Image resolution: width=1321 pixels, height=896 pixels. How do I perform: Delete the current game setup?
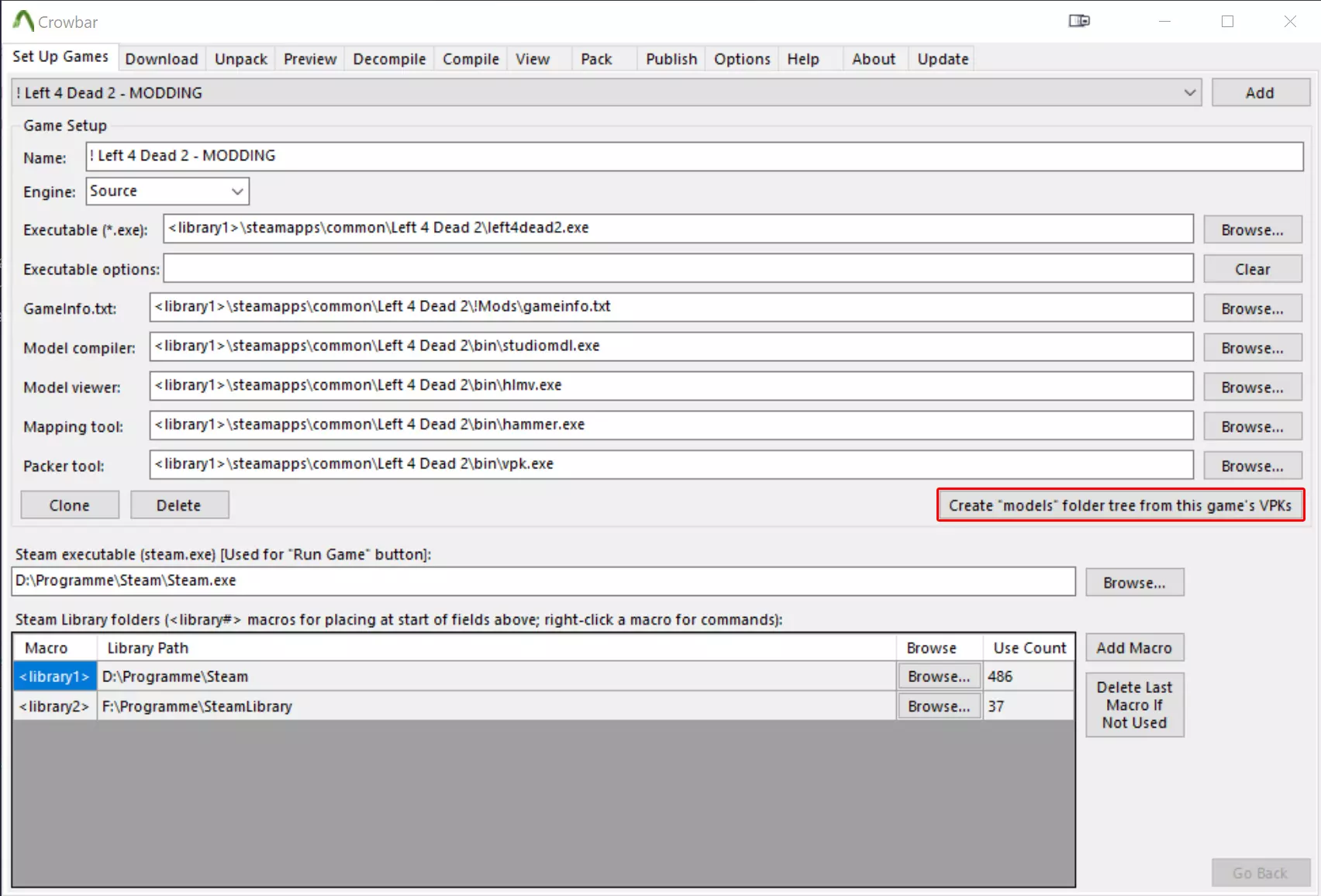tap(179, 505)
